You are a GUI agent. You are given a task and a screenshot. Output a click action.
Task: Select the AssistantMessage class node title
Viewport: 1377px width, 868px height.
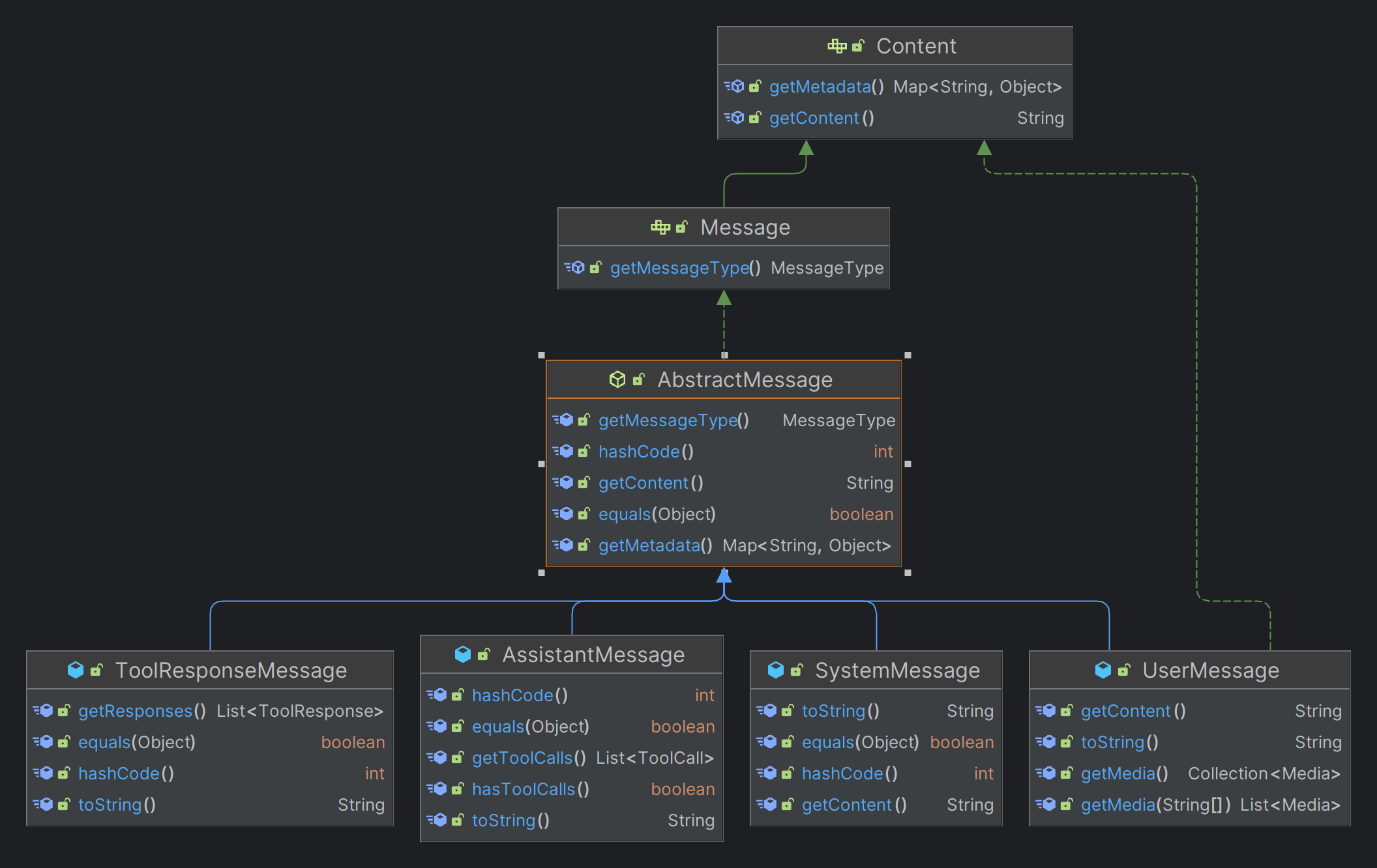pyautogui.click(x=593, y=655)
